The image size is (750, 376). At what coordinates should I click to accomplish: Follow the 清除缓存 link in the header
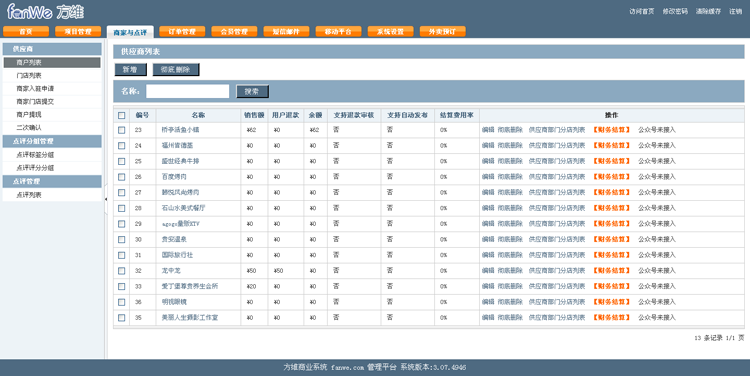click(708, 11)
